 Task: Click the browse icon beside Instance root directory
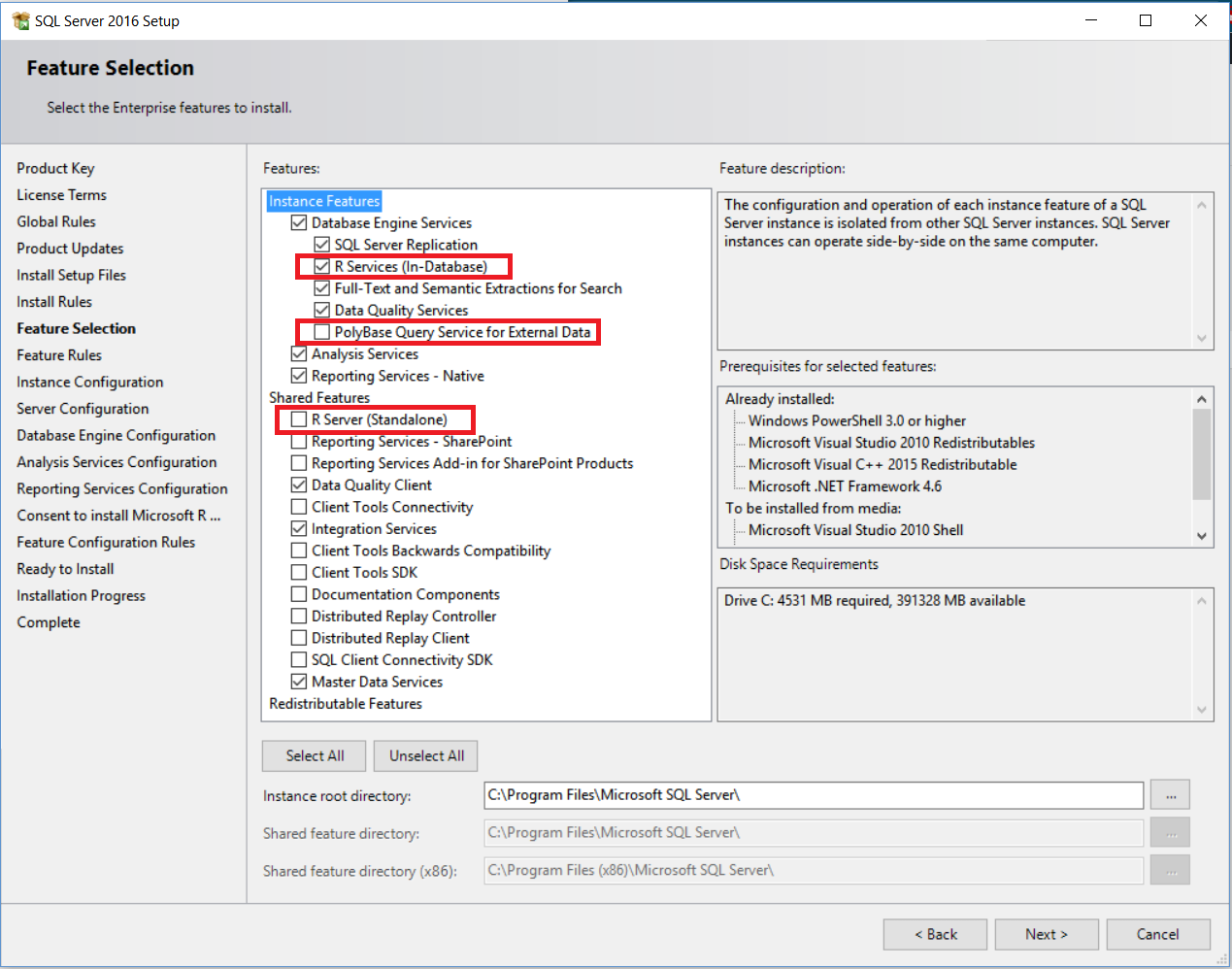1170,794
